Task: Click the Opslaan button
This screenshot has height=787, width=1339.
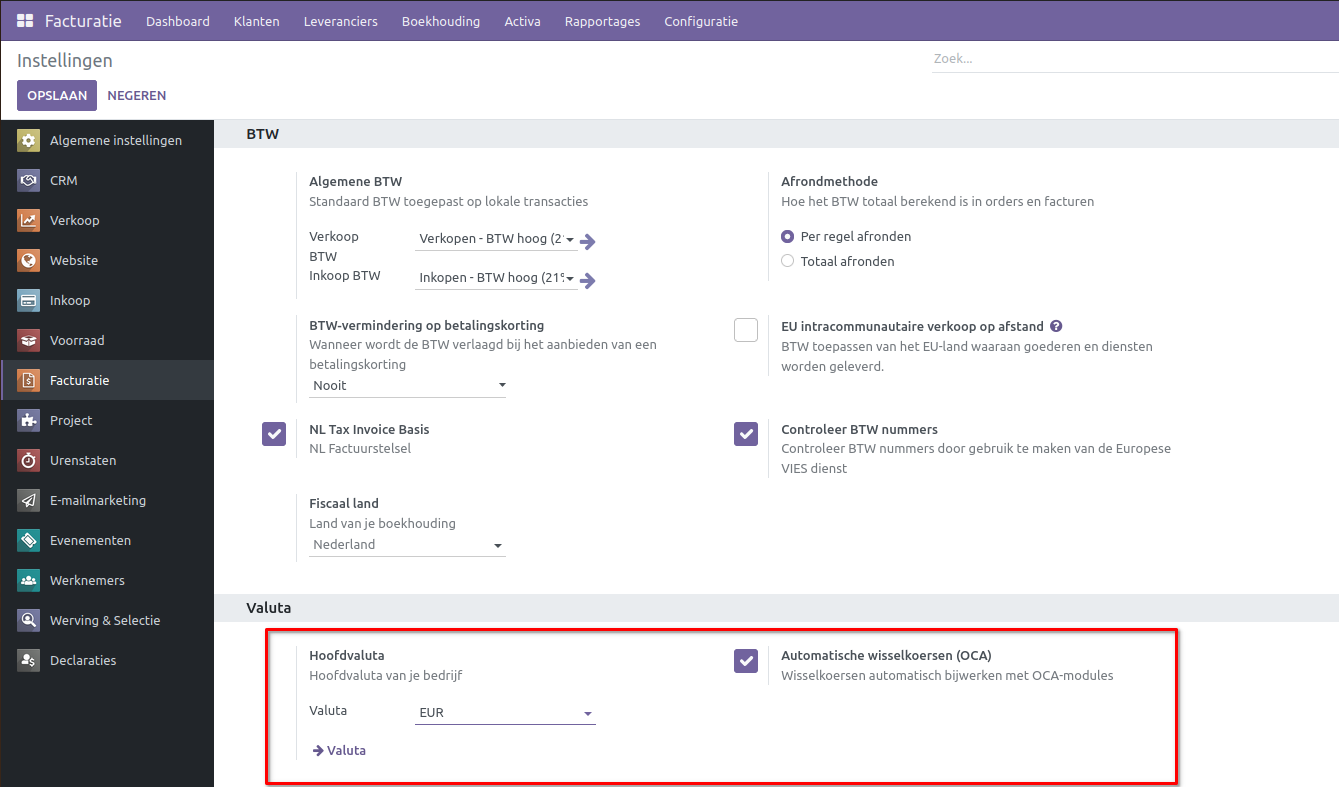Action: pos(57,96)
